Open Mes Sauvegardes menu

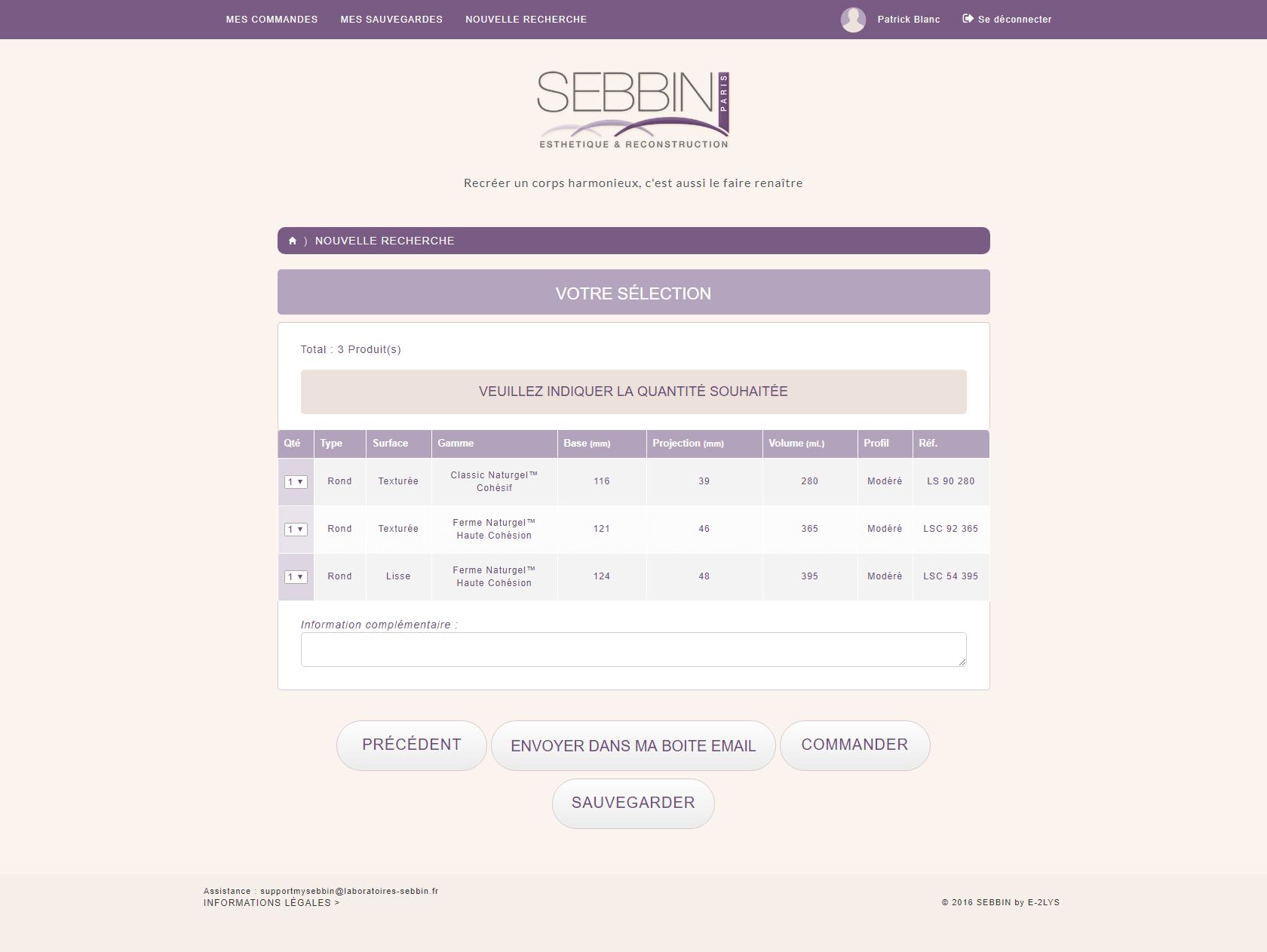coord(391,20)
